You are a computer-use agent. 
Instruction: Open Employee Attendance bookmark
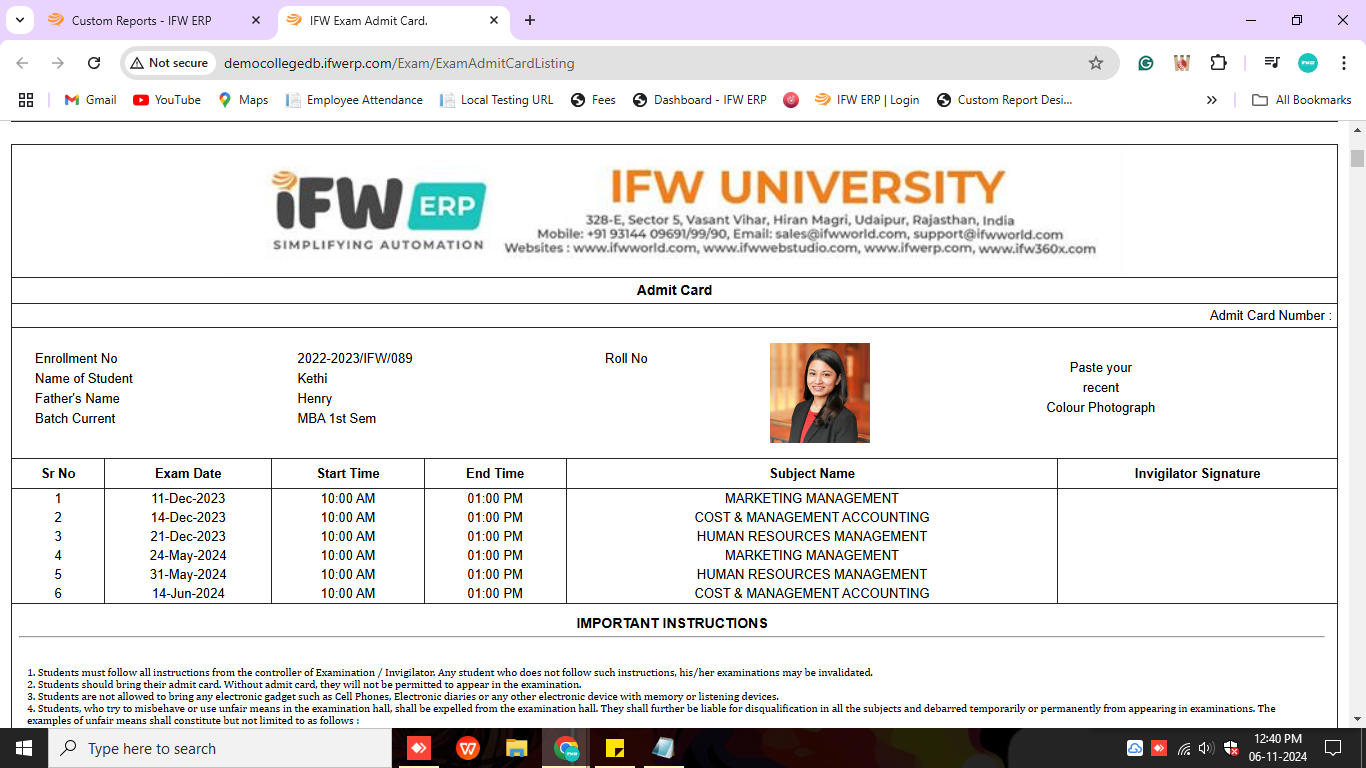tap(354, 100)
